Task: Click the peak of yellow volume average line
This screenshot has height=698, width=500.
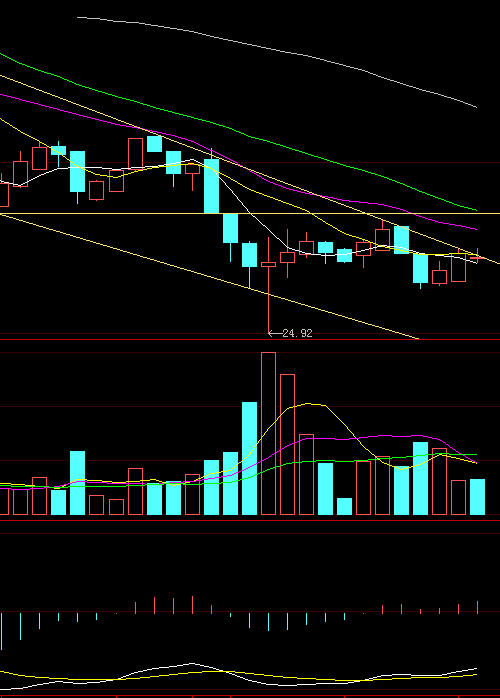Action: [x=312, y=404]
